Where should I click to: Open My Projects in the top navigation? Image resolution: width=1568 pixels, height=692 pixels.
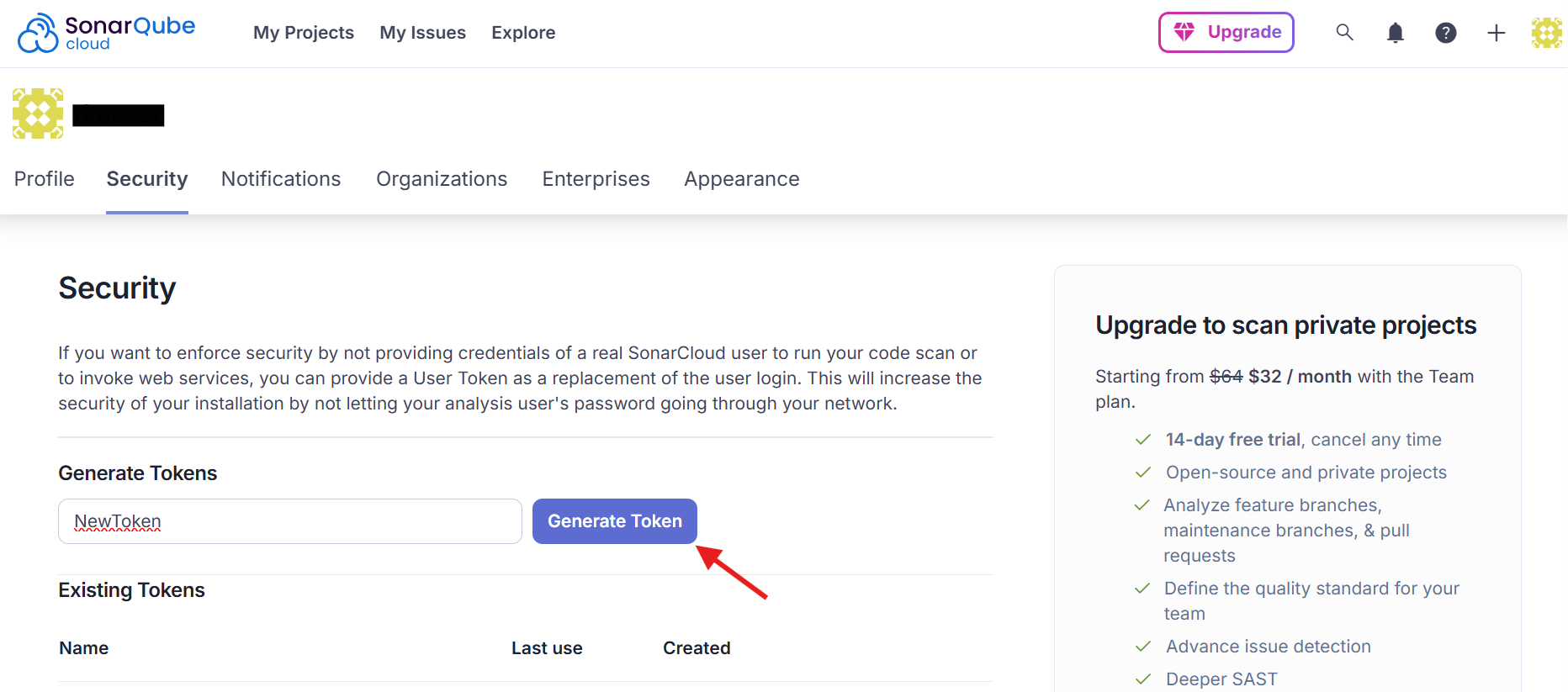click(x=304, y=33)
